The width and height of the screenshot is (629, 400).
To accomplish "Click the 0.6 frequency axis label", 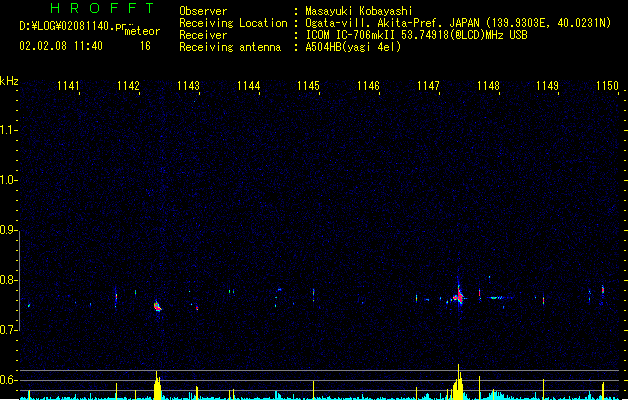I will pyautogui.click(x=7, y=380).
